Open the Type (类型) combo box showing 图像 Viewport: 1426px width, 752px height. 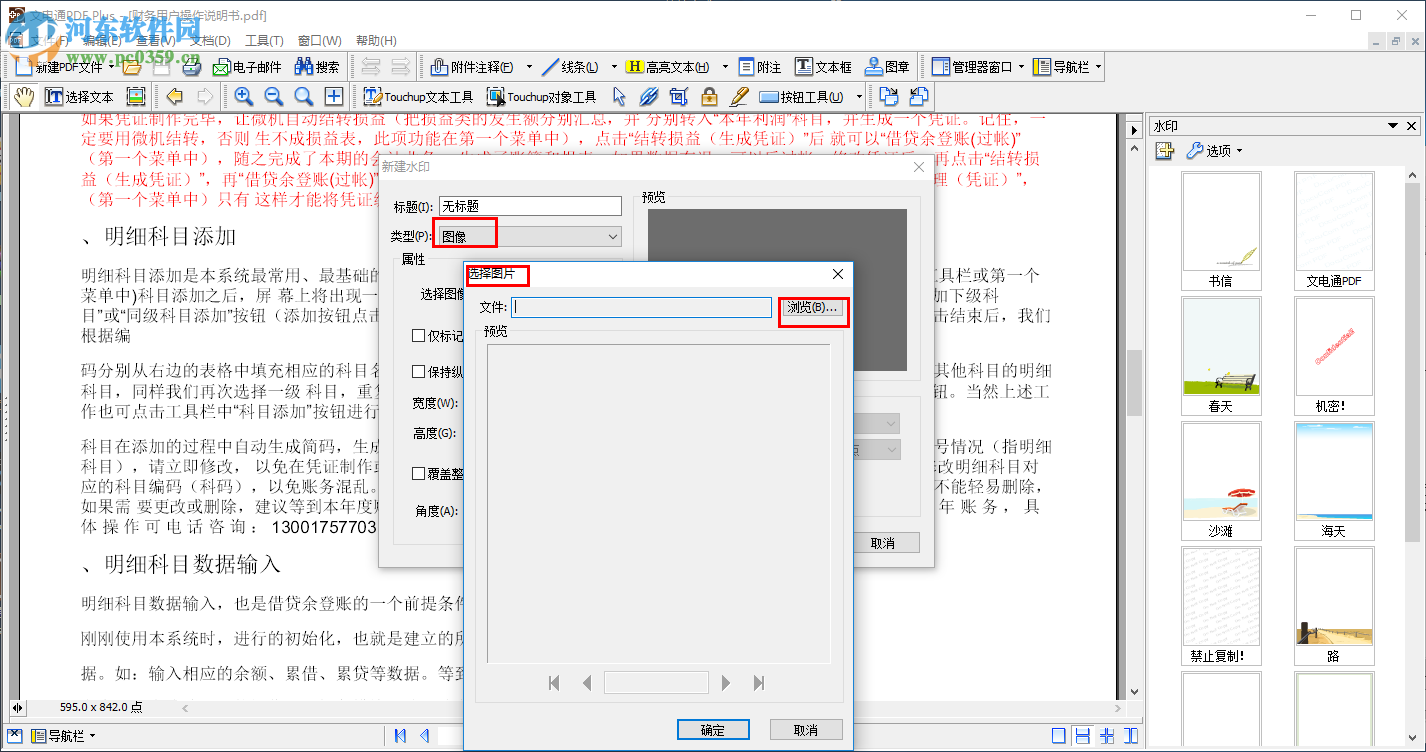pyautogui.click(x=529, y=236)
